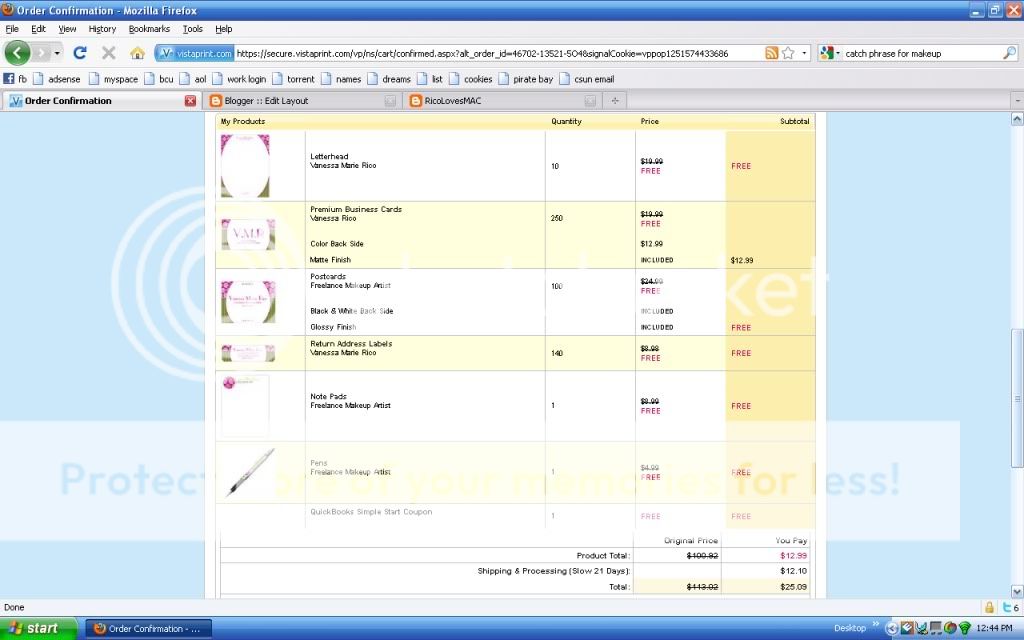
Task: Expand the Desktop toolbar chevron on taskbar
Action: coord(876,625)
